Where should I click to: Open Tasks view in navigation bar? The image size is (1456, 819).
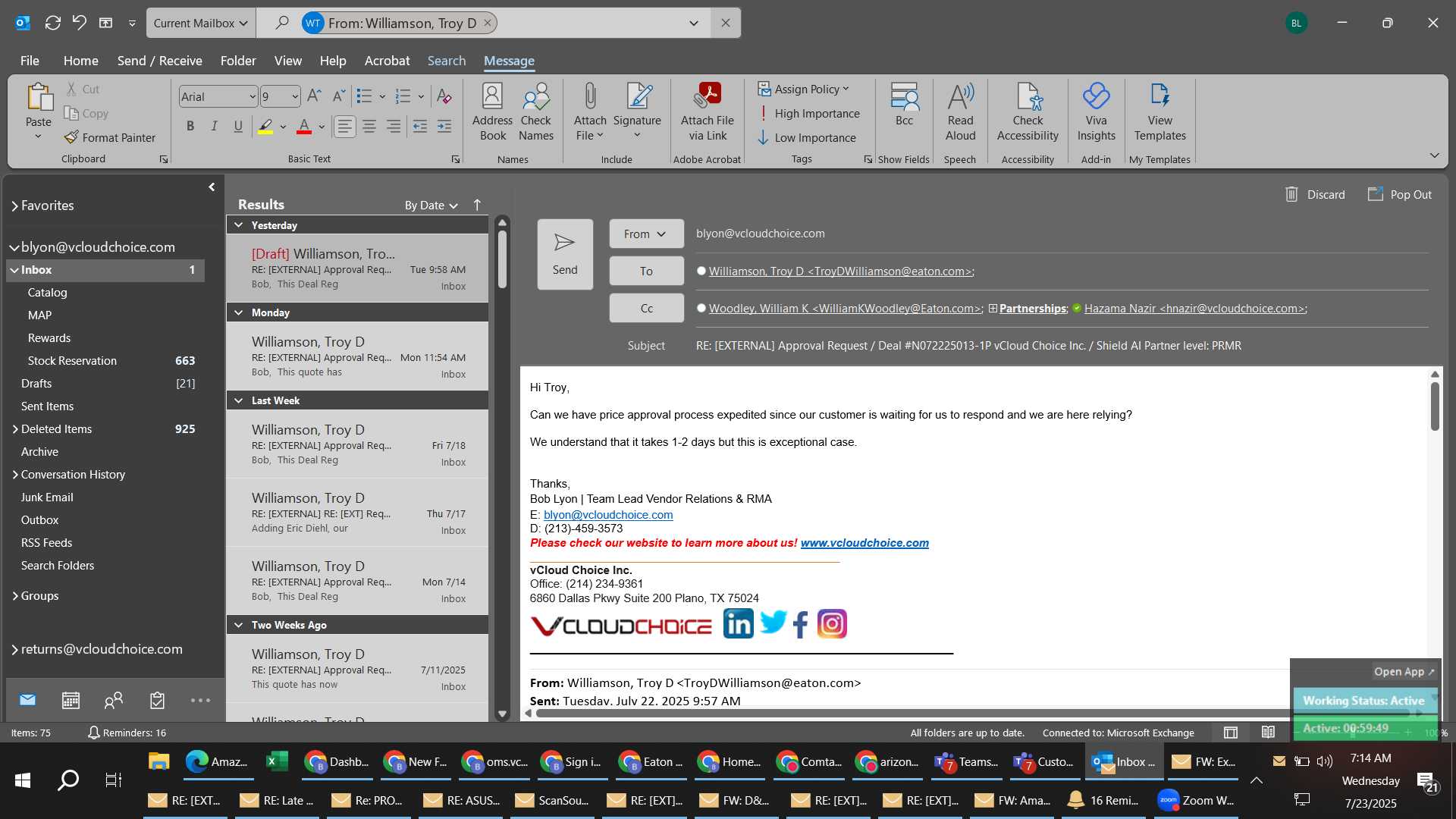tap(157, 700)
